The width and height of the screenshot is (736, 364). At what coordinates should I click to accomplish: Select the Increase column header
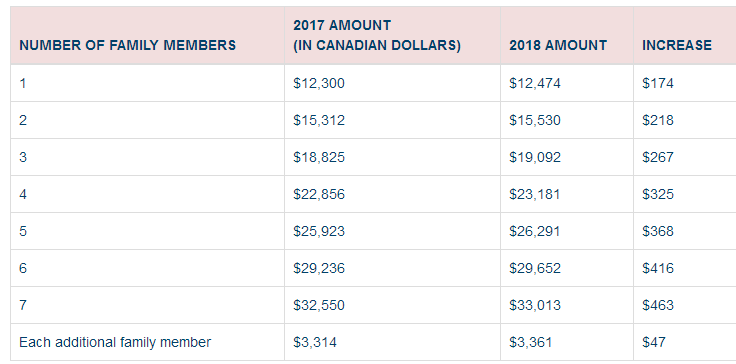tap(677, 46)
